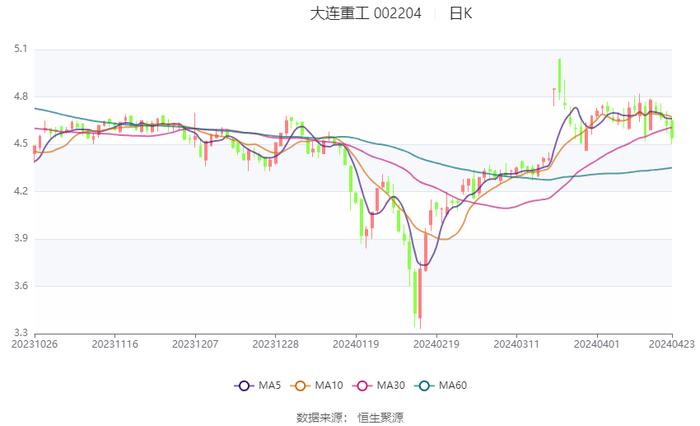The width and height of the screenshot is (700, 426).
Task: Click the 20231026 start date label
Action: coord(35,343)
